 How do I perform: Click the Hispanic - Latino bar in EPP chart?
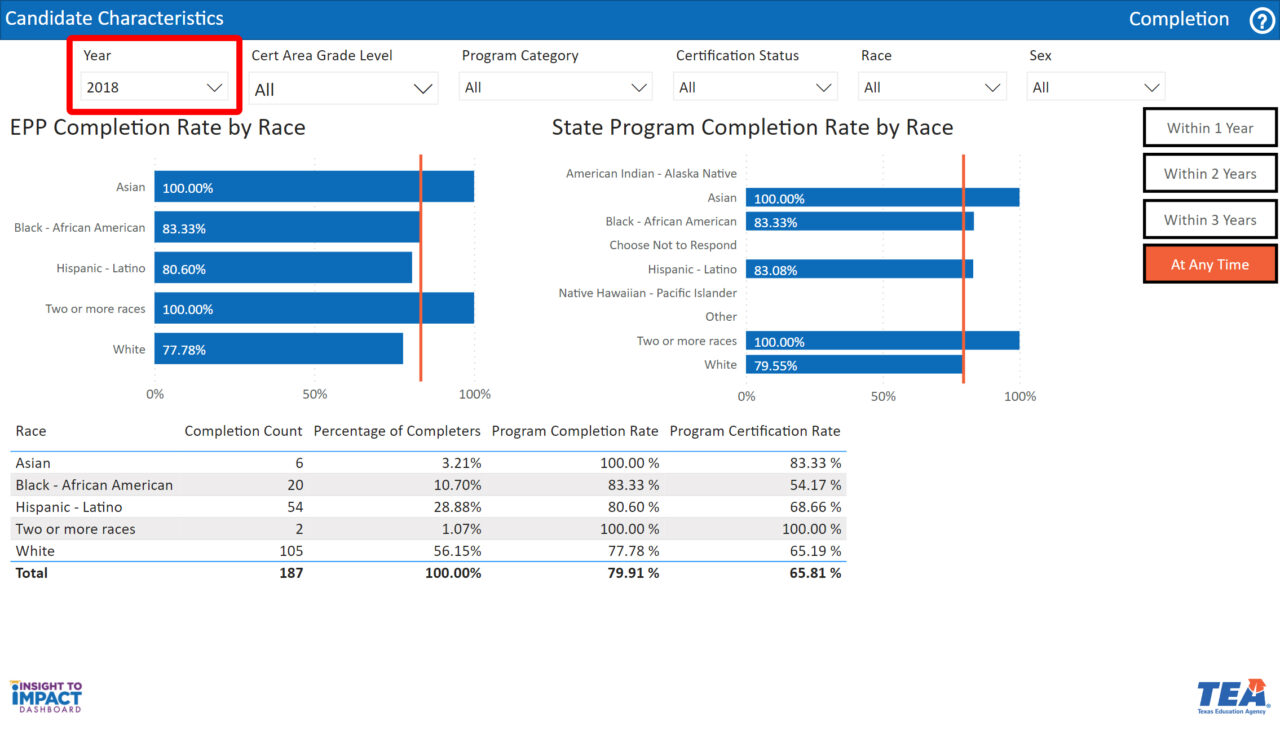(x=283, y=268)
